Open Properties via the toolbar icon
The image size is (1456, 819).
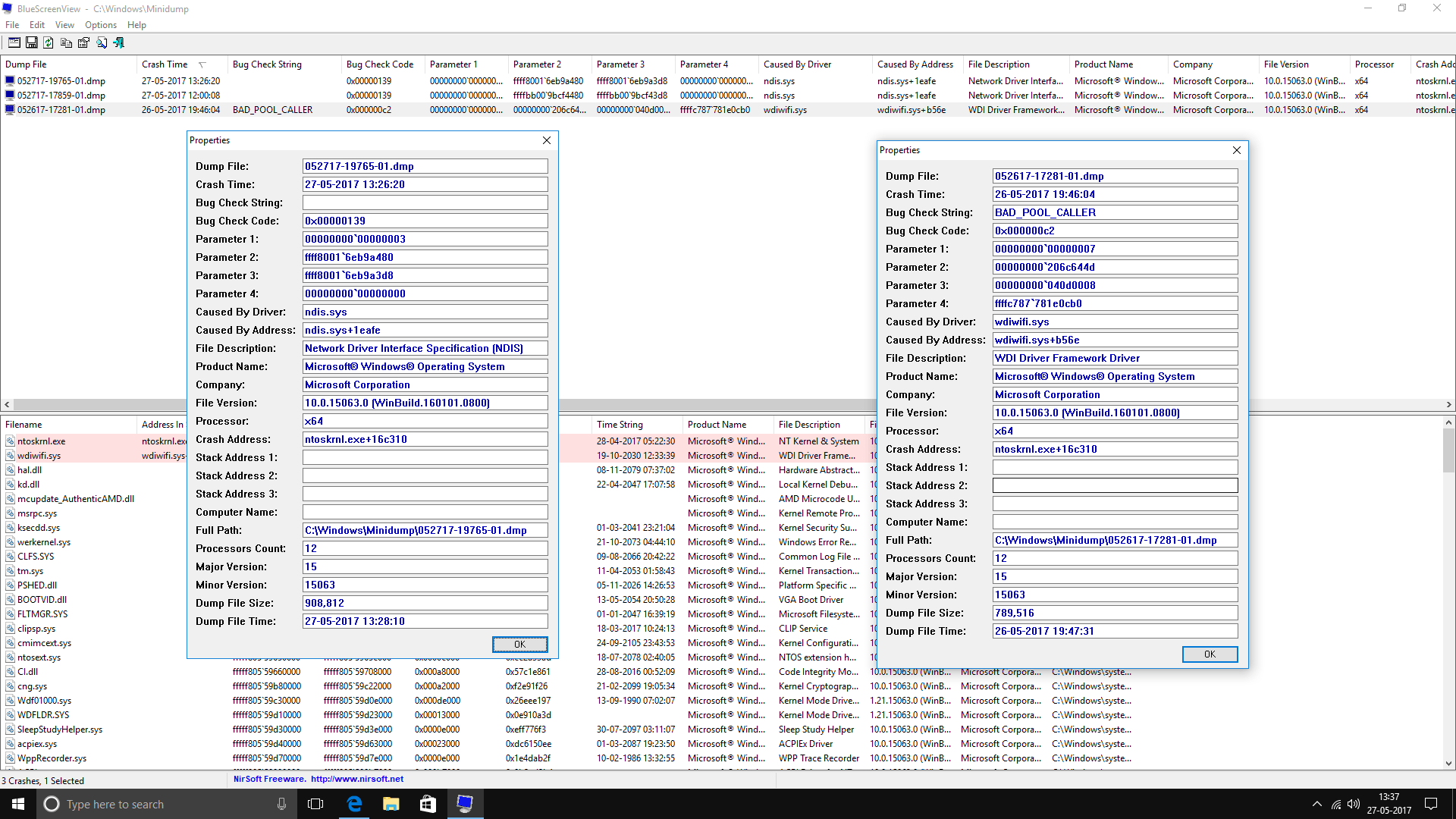[83, 42]
